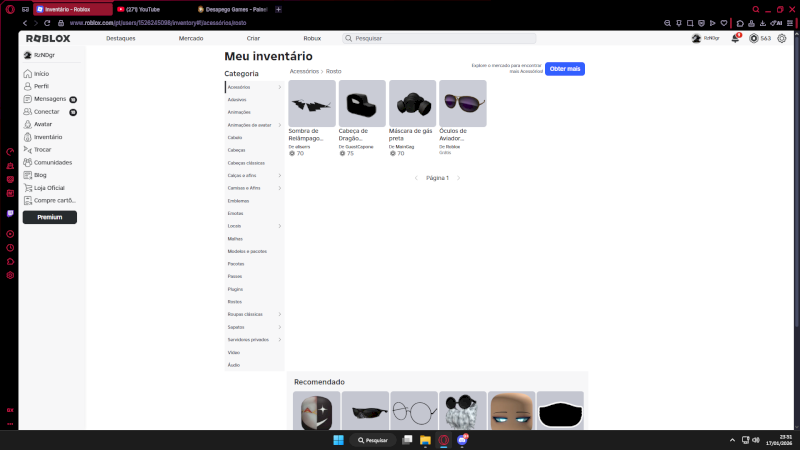The image size is (800, 450).
Task: Go to the next inventory page arrow
Action: click(x=458, y=178)
